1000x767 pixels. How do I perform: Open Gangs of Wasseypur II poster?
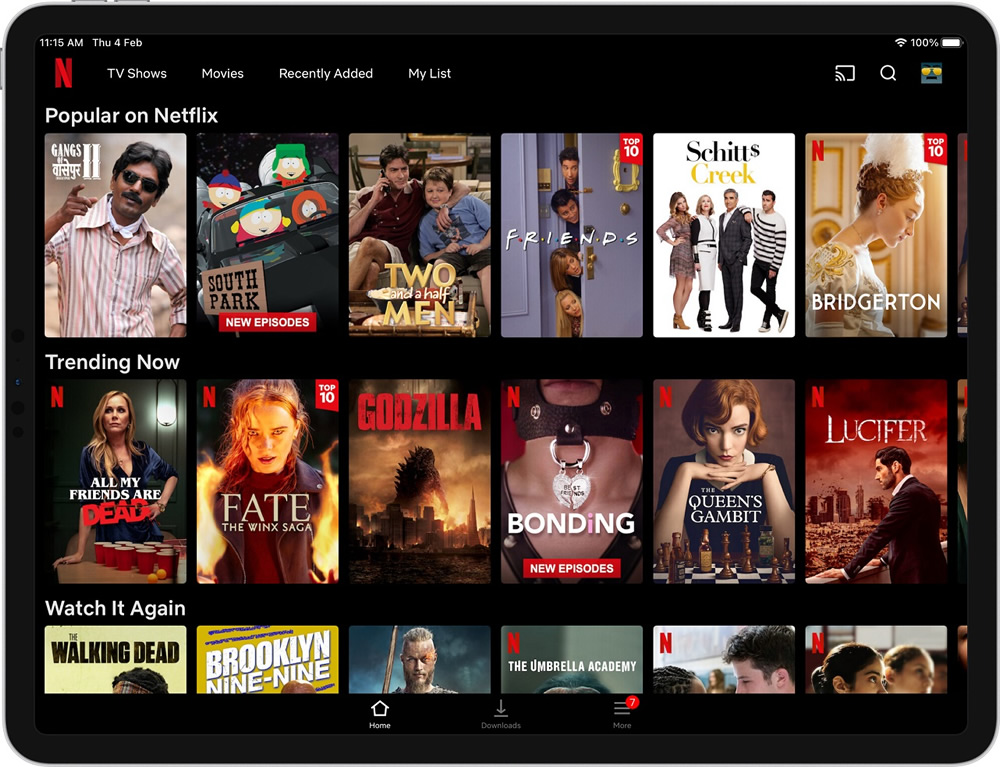click(x=115, y=235)
